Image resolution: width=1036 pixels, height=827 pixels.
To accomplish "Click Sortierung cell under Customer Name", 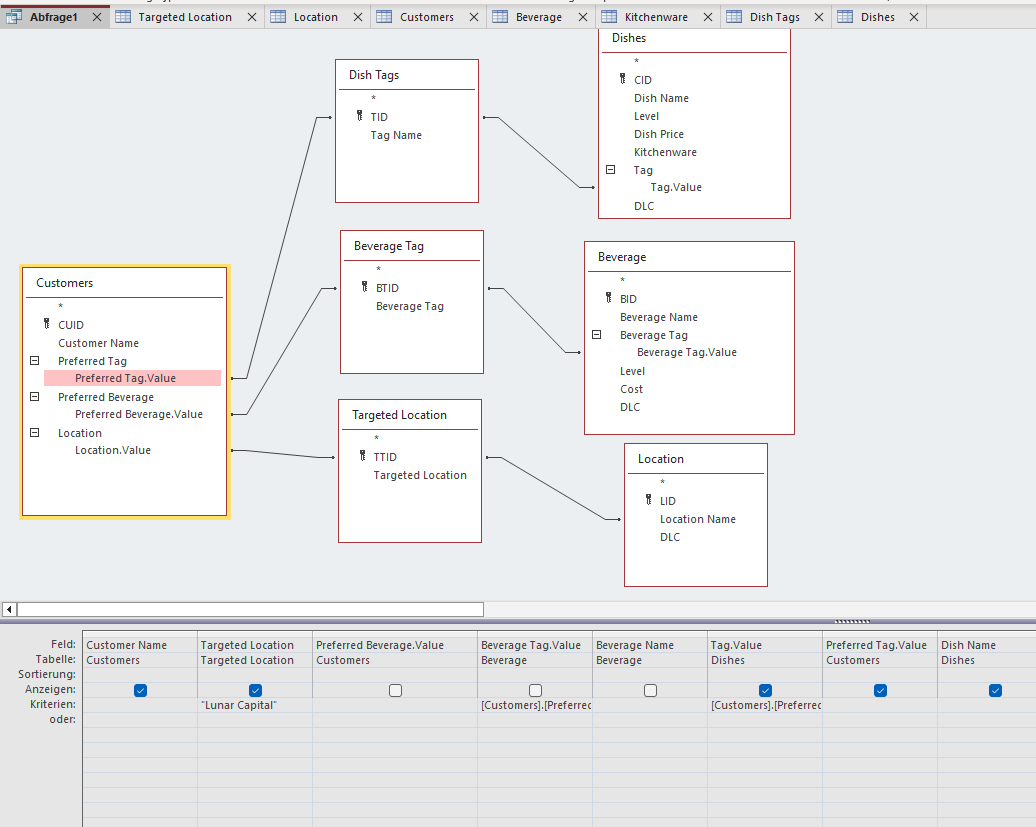I will [x=140, y=674].
